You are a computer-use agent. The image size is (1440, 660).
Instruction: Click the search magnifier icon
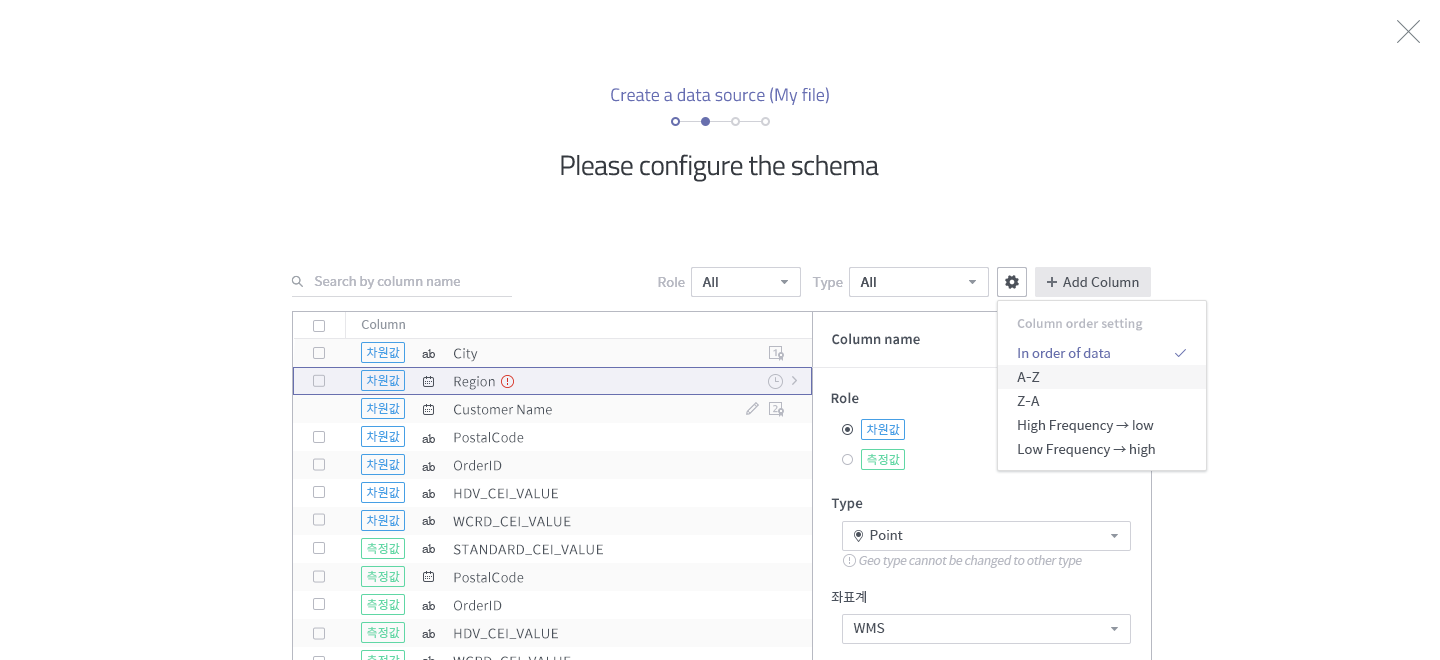pos(298,282)
